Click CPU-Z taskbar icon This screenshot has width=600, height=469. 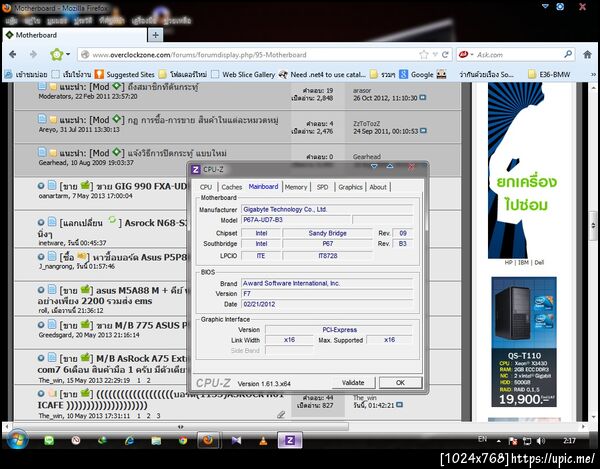click(290, 441)
